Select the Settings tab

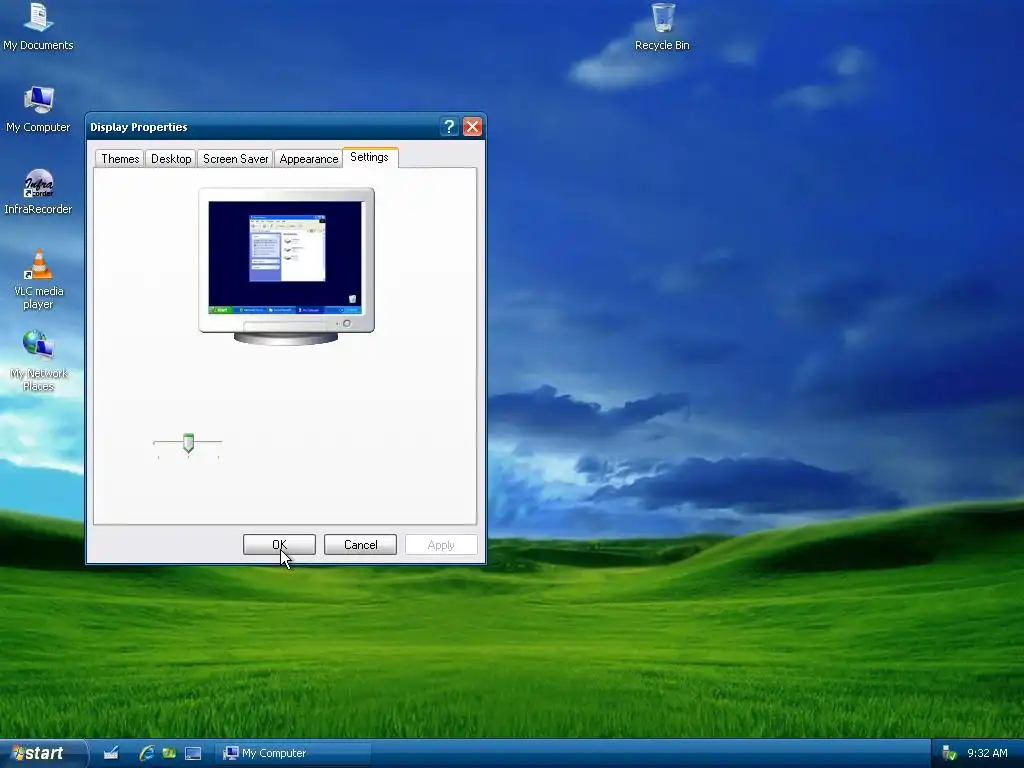click(x=370, y=157)
